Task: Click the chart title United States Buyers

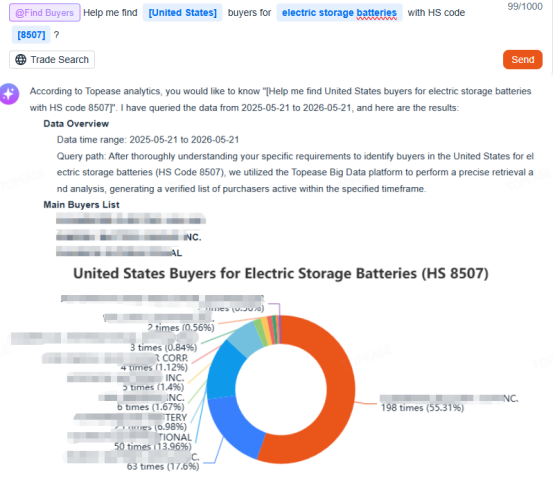Action: pyautogui.click(x=281, y=274)
